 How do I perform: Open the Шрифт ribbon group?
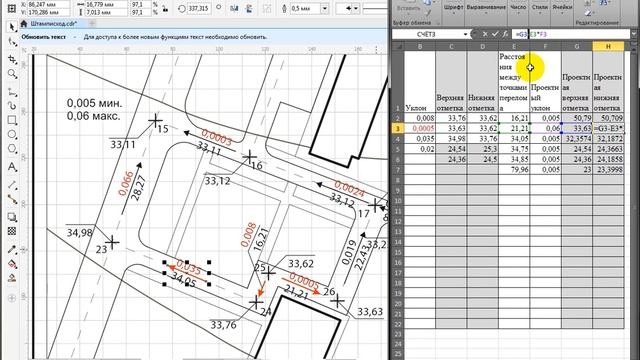point(453,7)
